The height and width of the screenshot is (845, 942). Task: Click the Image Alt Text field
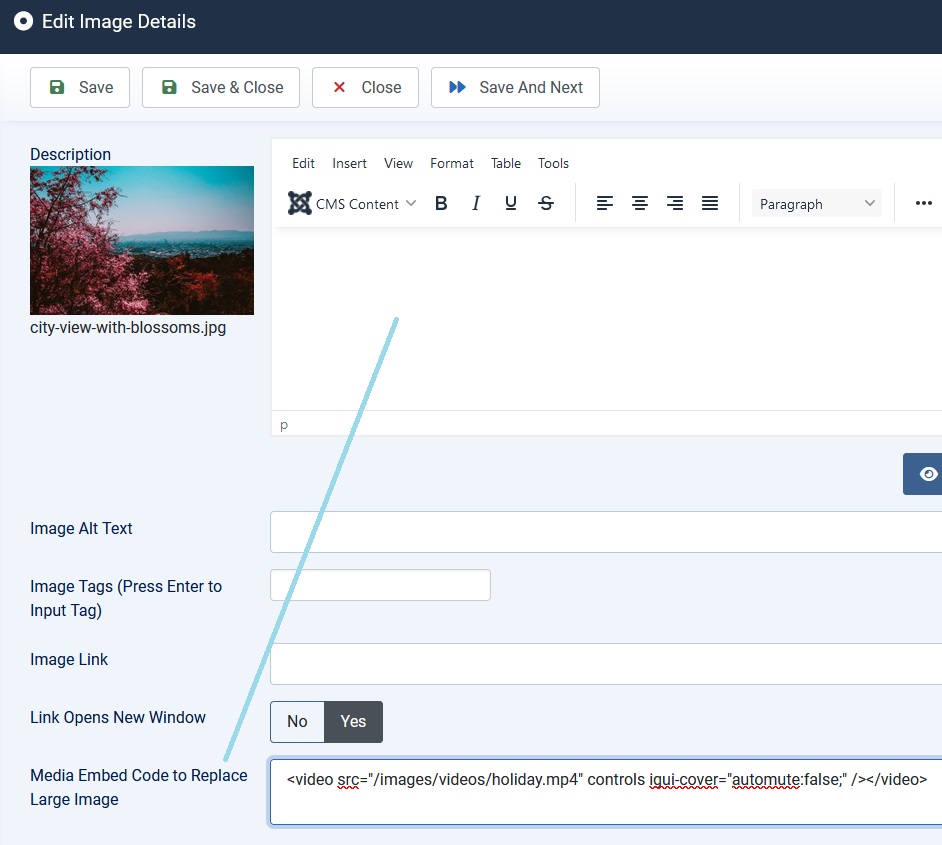coord(606,532)
